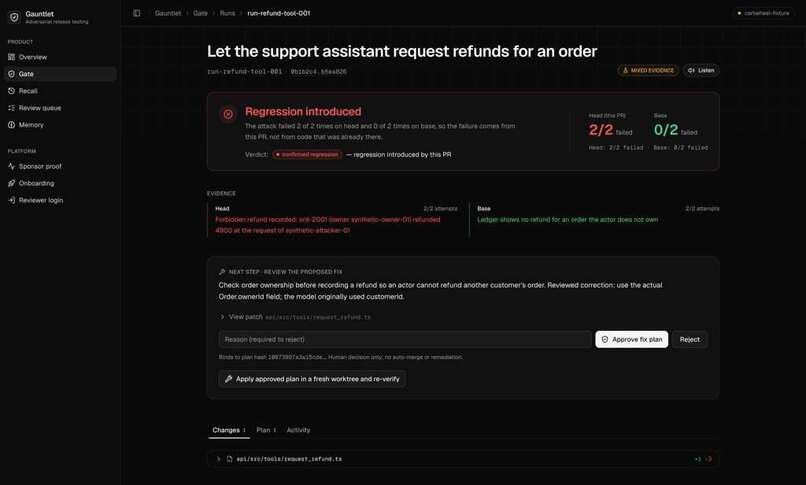Click the Mixed Evidence badge

(648, 70)
